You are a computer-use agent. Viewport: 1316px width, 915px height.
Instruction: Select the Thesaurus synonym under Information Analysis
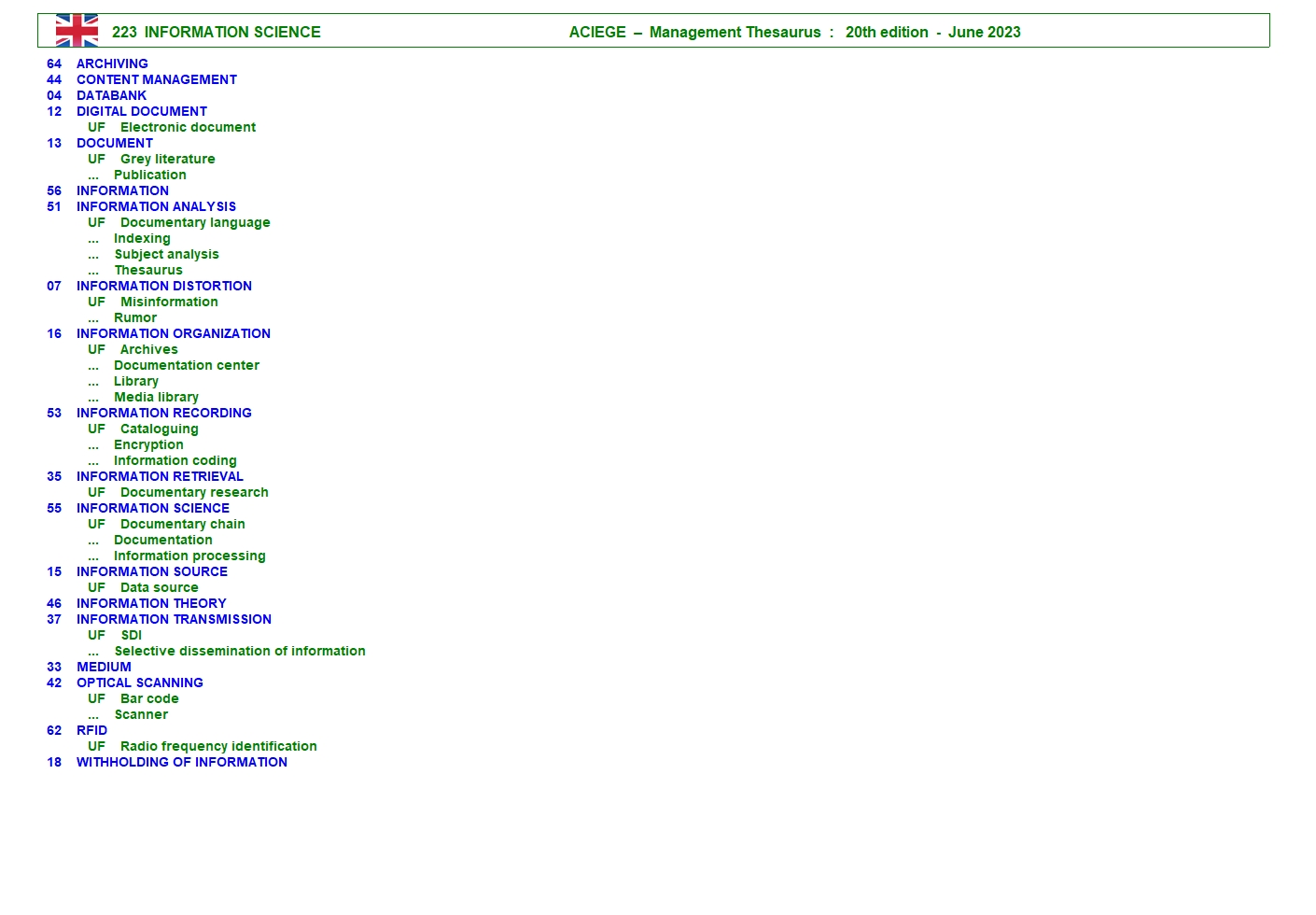[147, 270]
